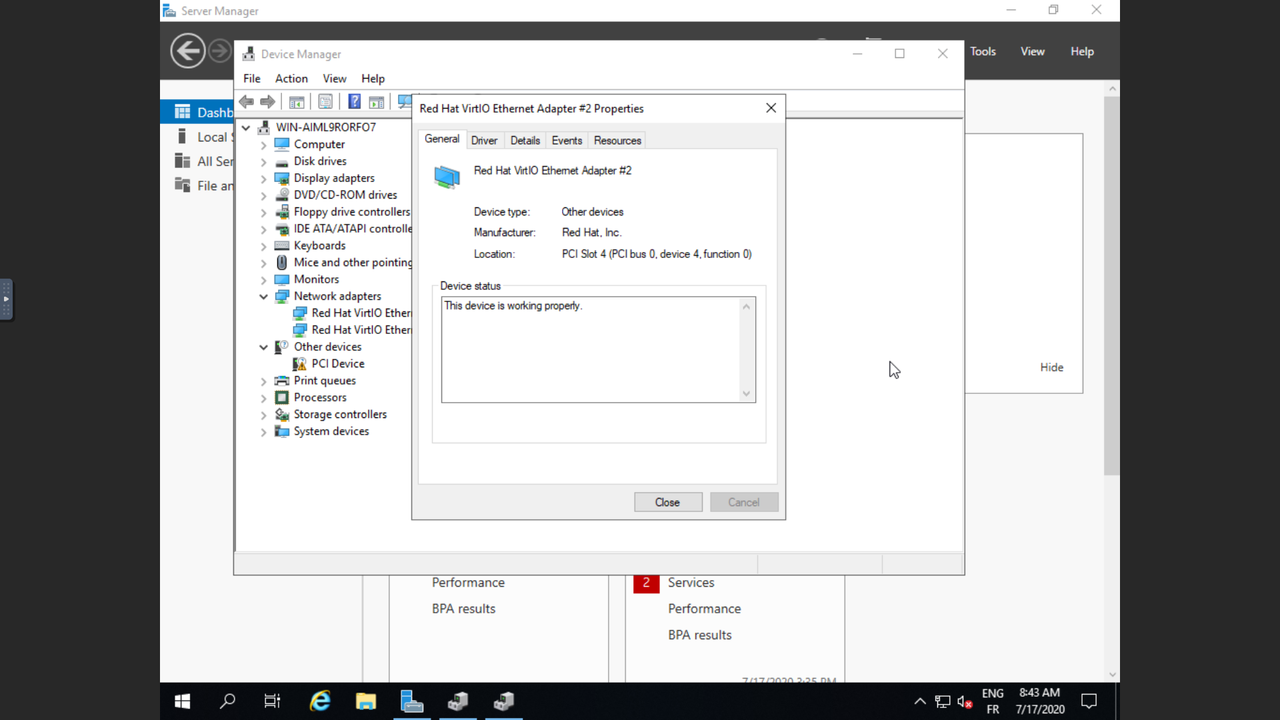Open Task View from the taskbar
Screen dimensions: 1280x720
click(x=272, y=701)
